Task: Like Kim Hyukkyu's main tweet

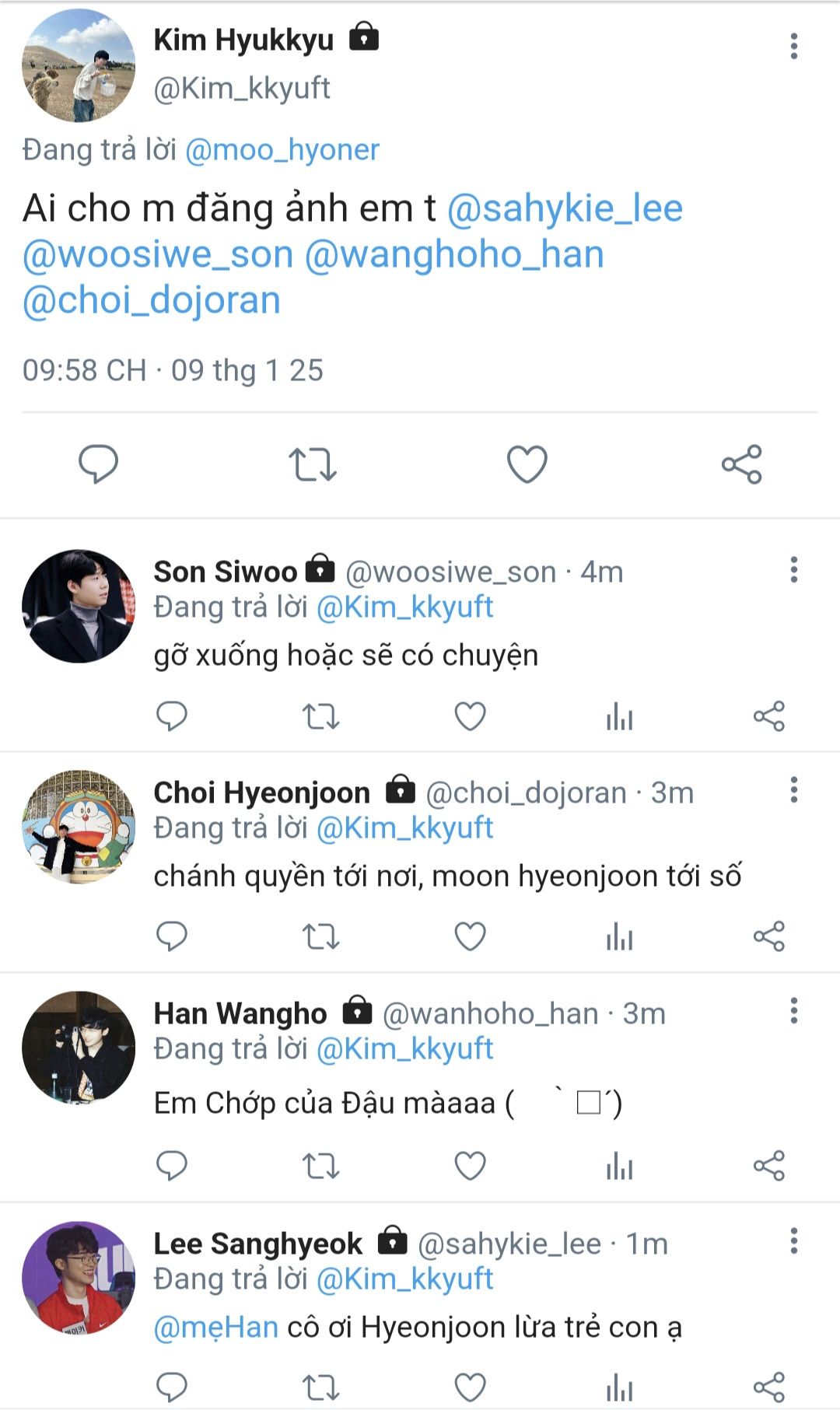Action: 527,464
